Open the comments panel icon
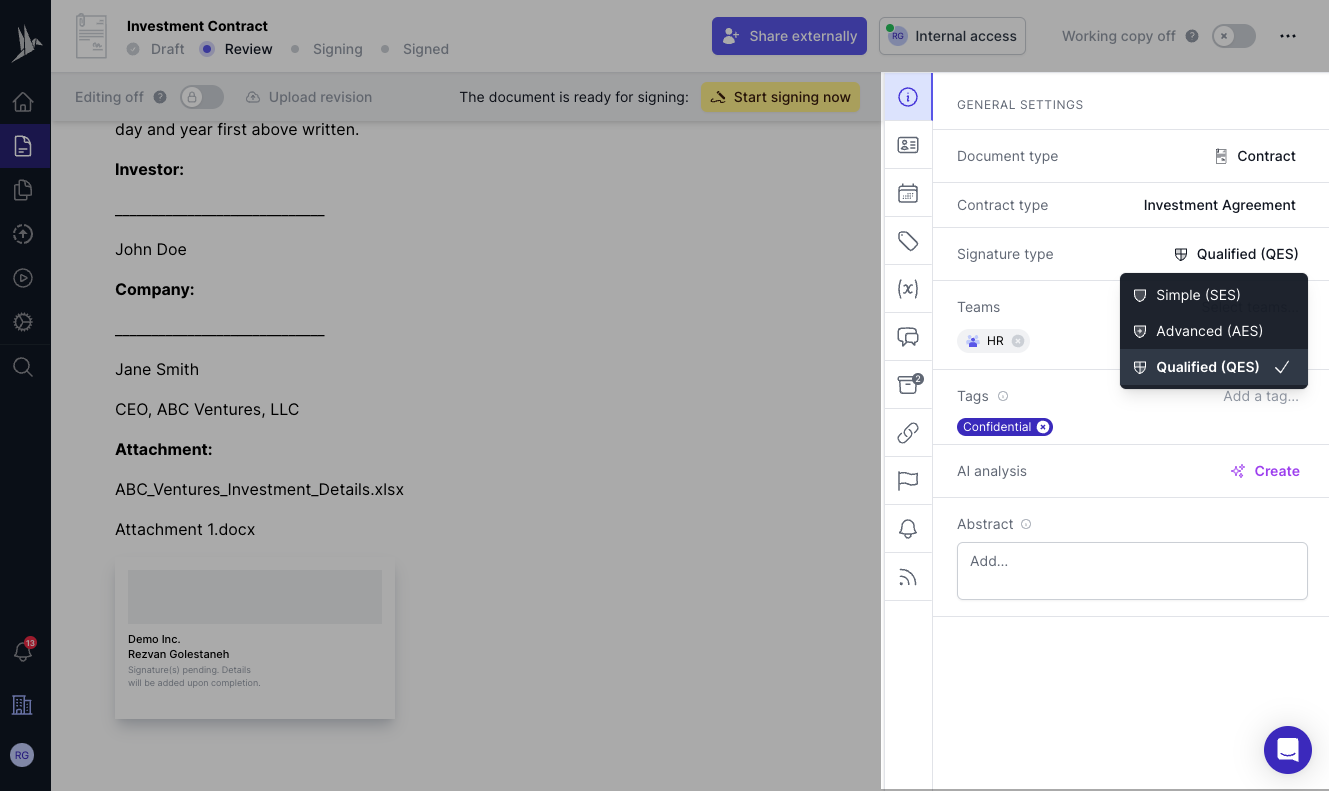The image size is (1329, 791). click(908, 337)
